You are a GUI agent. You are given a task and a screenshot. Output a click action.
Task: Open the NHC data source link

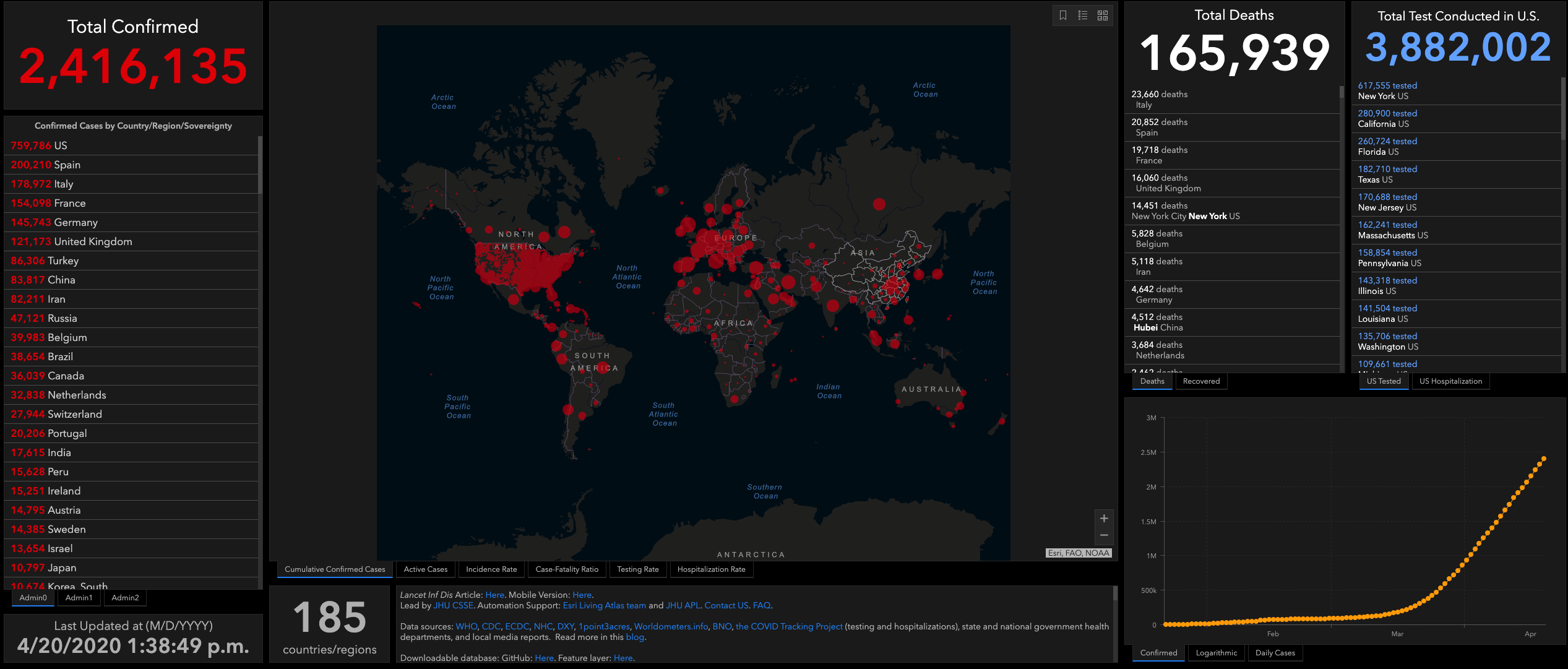543,627
